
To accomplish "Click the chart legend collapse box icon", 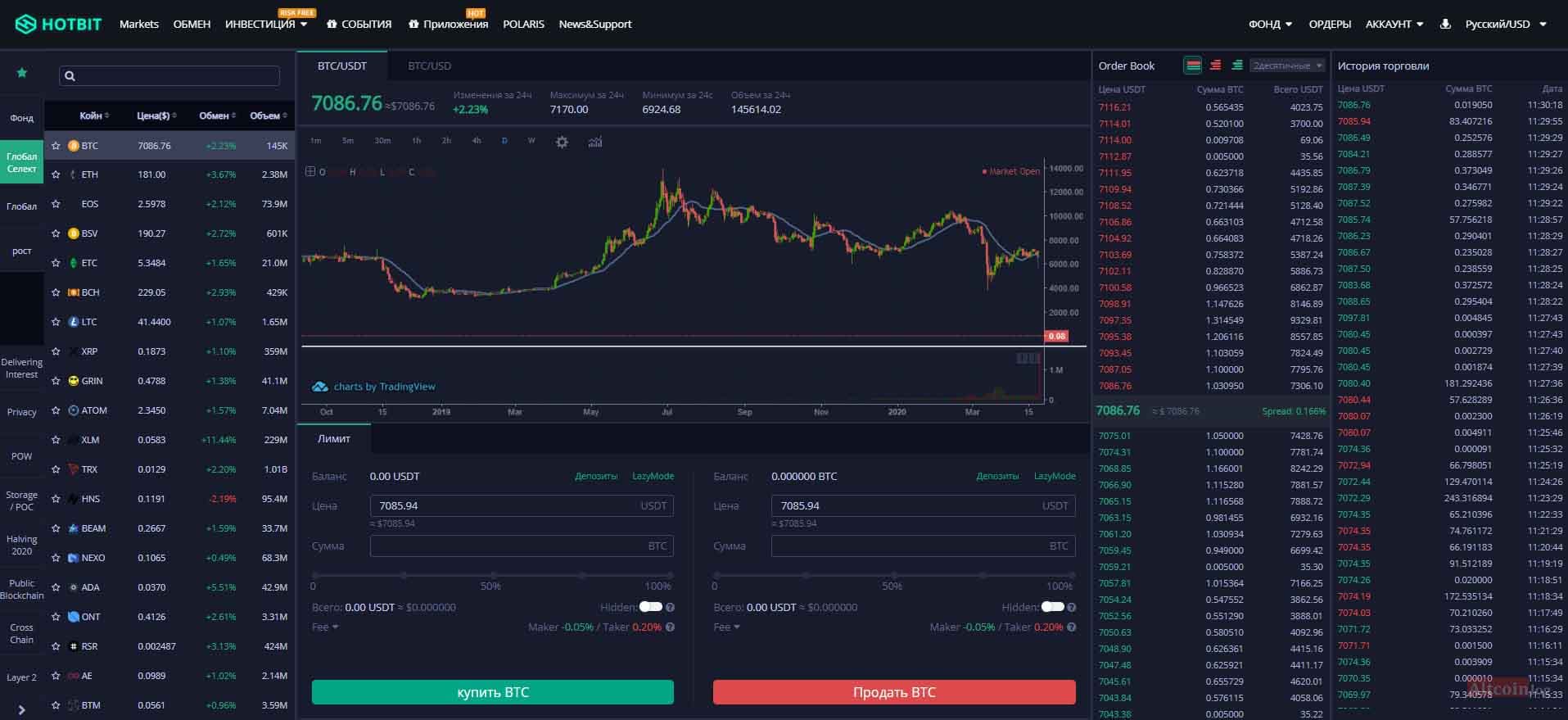I will coord(310,171).
